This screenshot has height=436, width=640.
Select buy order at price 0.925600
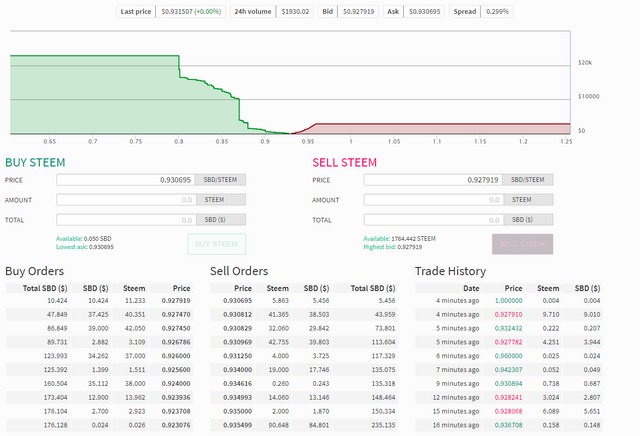(99, 370)
